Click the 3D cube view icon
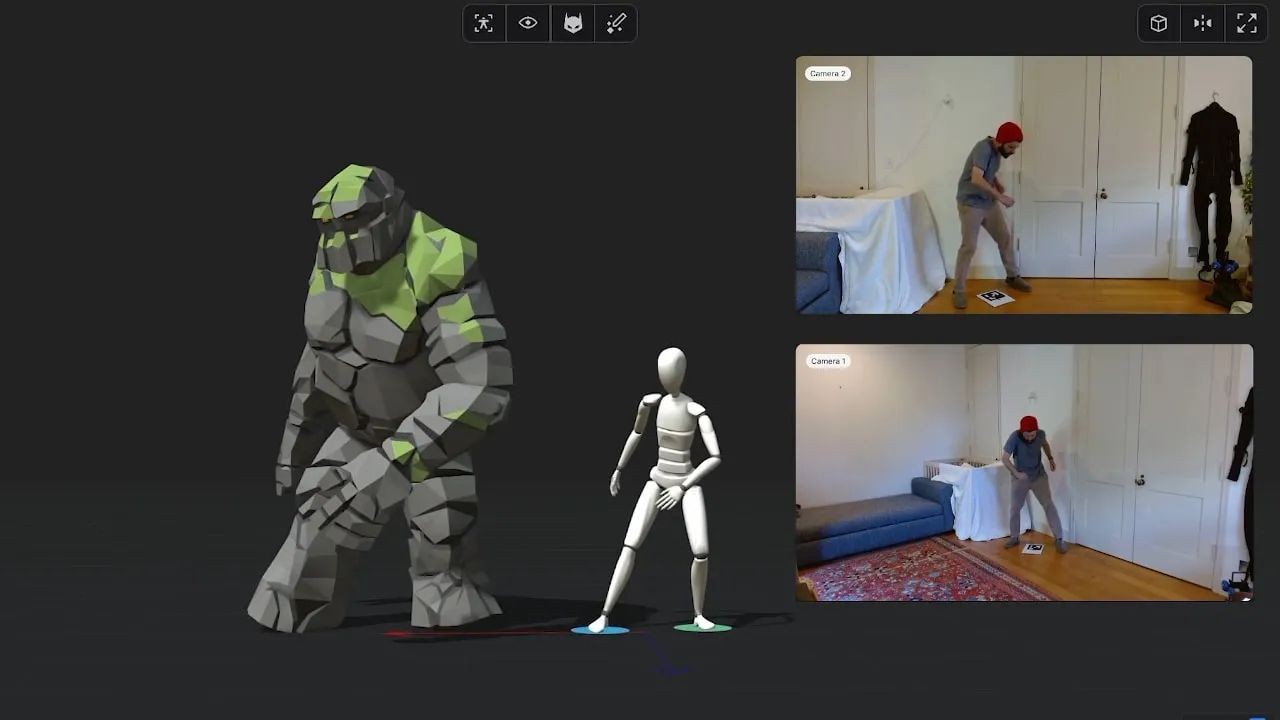The height and width of the screenshot is (720, 1280). [1159, 24]
